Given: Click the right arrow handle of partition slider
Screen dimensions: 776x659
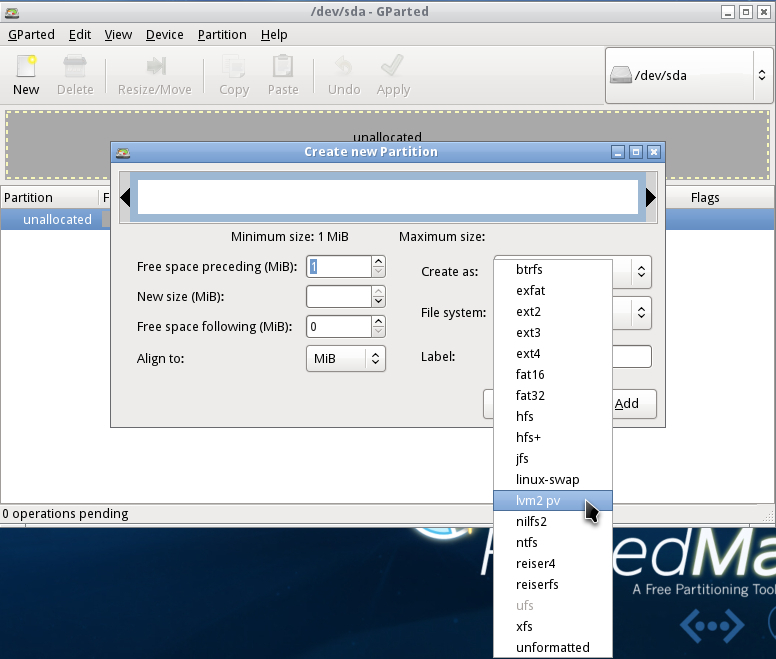Looking at the screenshot, I should 651,197.
